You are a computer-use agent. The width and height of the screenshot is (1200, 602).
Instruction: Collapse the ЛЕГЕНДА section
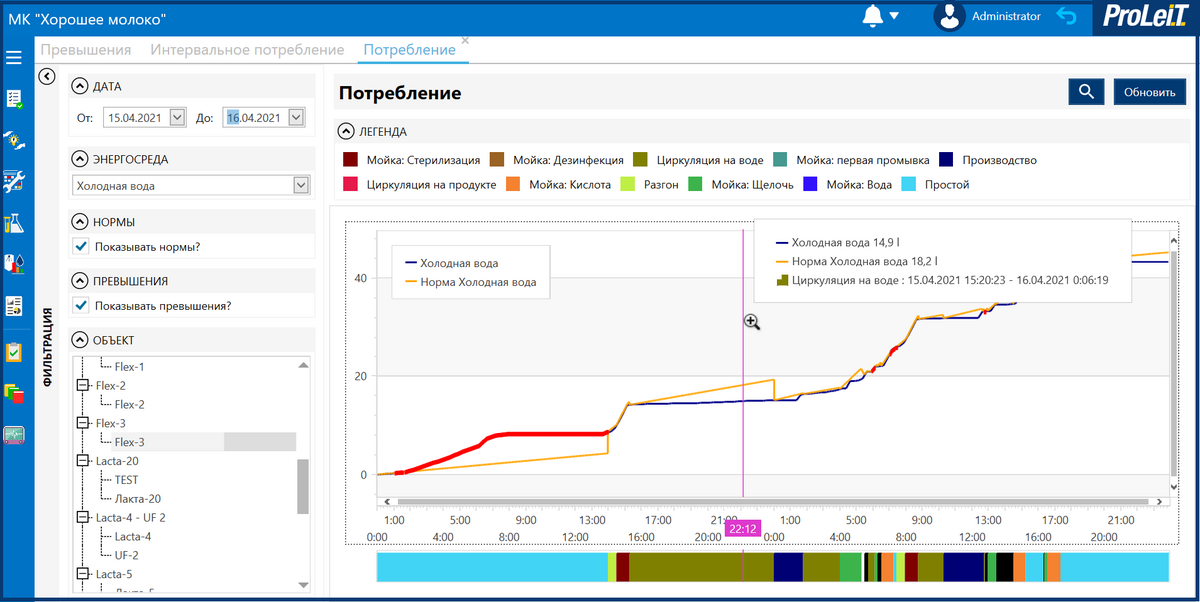[346, 131]
